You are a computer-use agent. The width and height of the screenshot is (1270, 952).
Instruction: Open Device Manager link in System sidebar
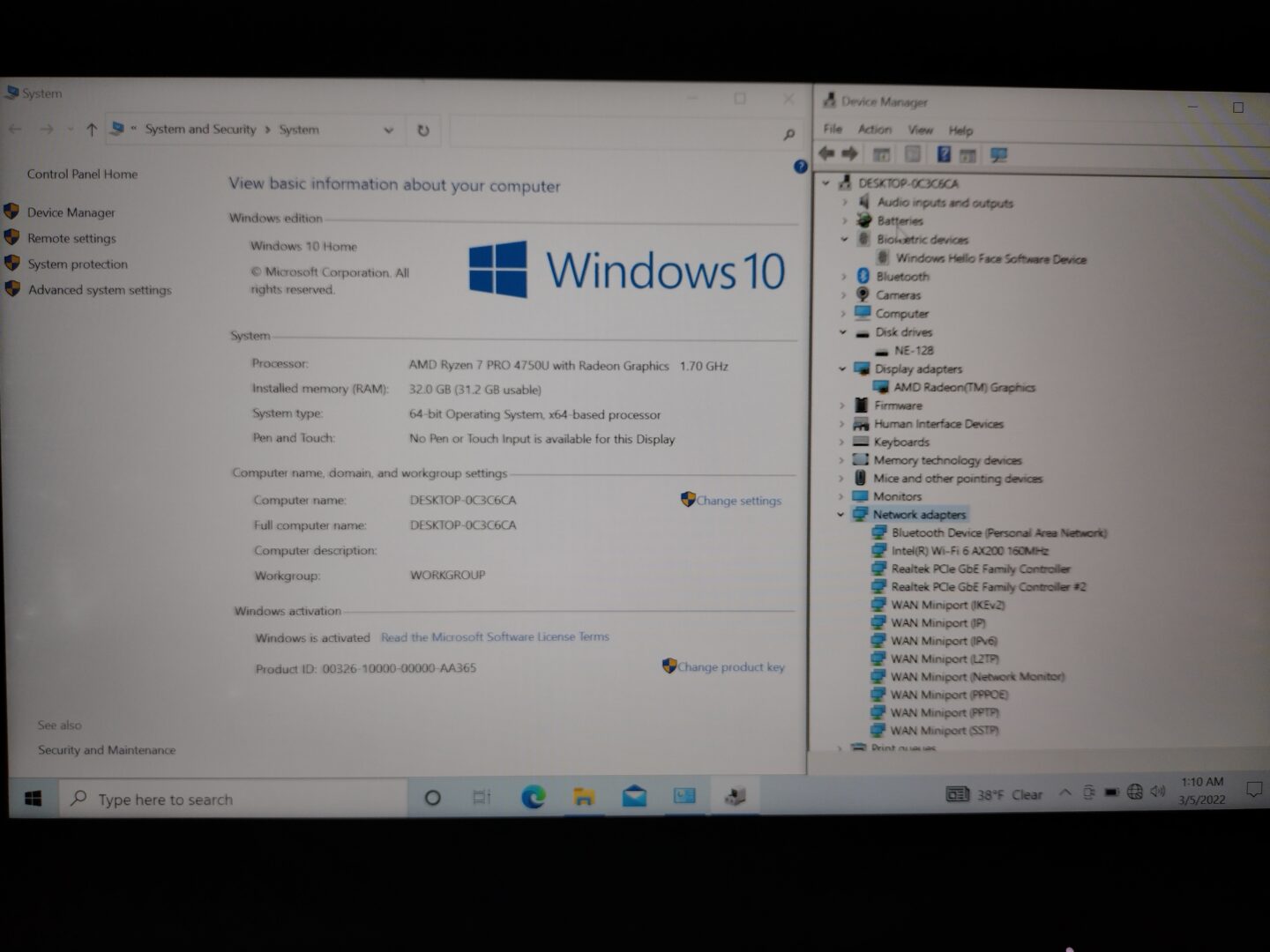71,212
